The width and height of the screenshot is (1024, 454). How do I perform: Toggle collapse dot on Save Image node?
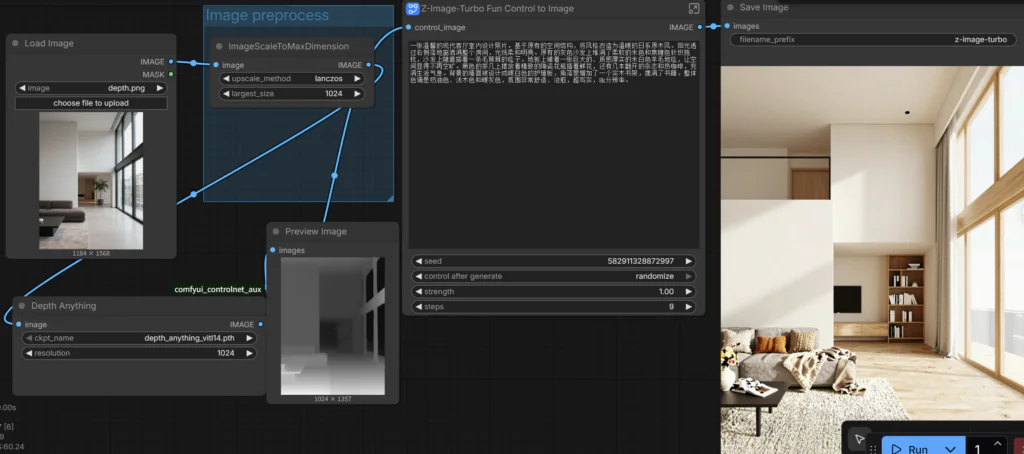click(731, 8)
